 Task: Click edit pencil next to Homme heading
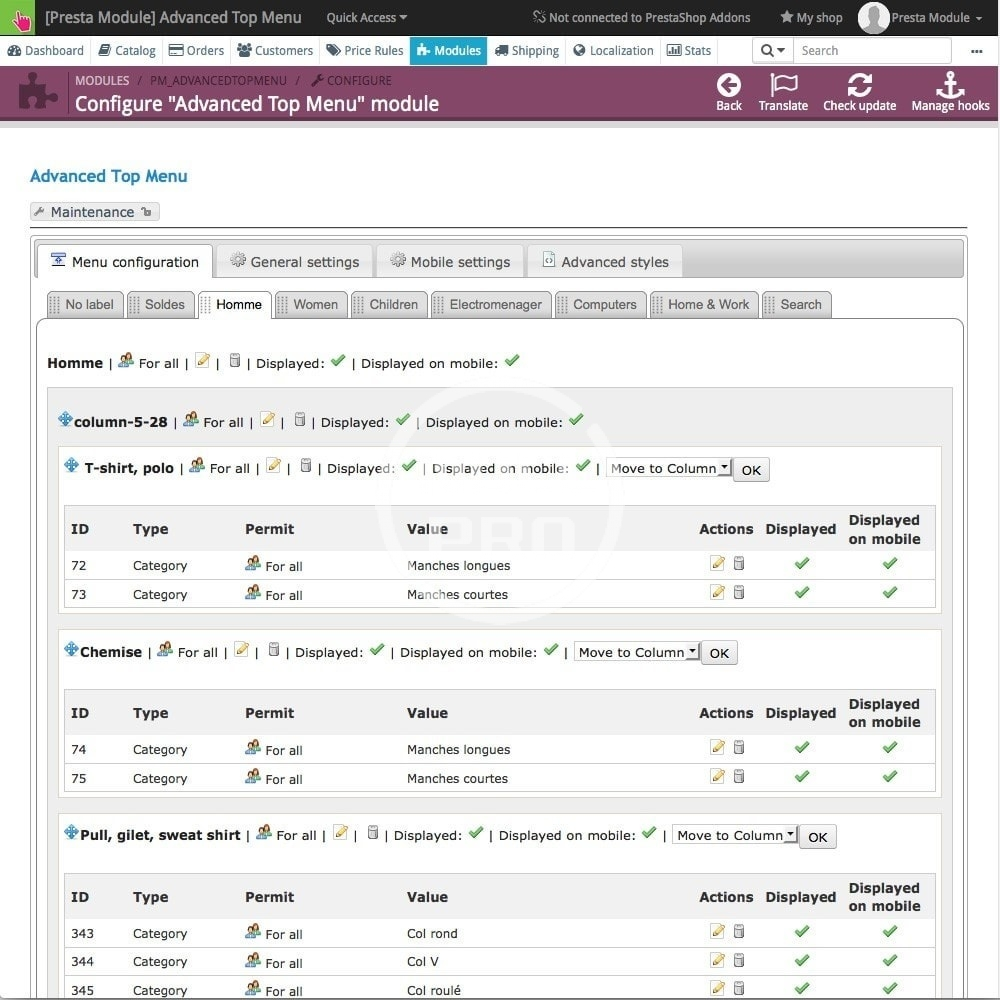202,361
